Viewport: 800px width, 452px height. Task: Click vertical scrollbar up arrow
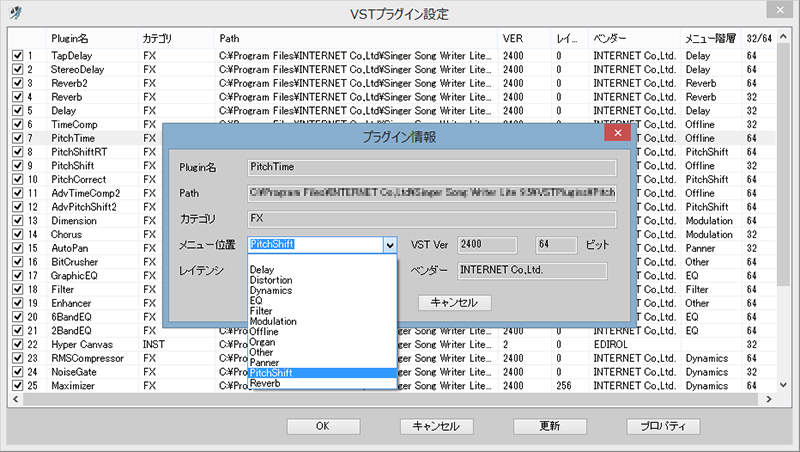pyautogui.click(x=784, y=38)
